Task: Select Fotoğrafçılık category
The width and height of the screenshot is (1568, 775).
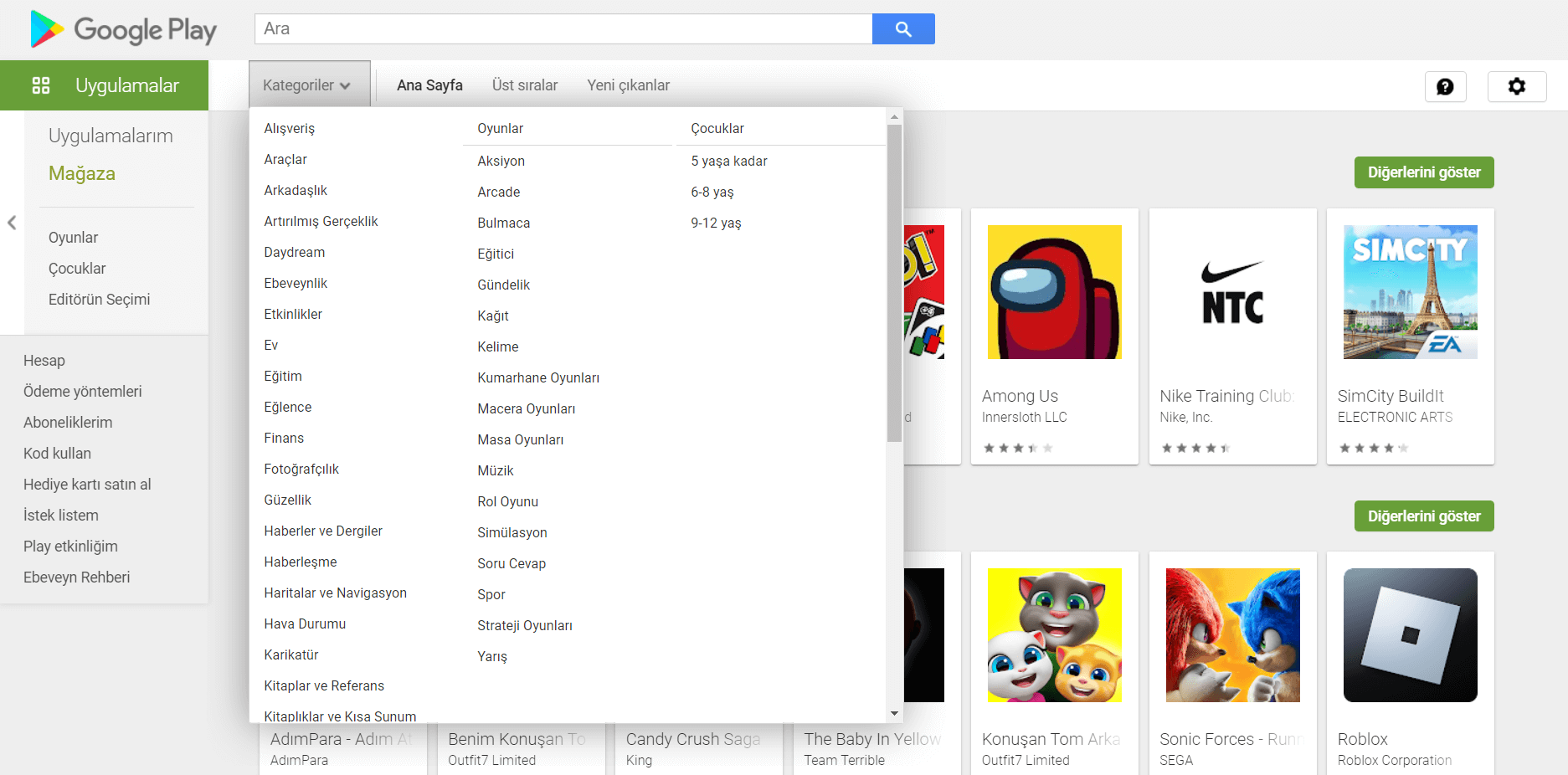Action: (301, 469)
